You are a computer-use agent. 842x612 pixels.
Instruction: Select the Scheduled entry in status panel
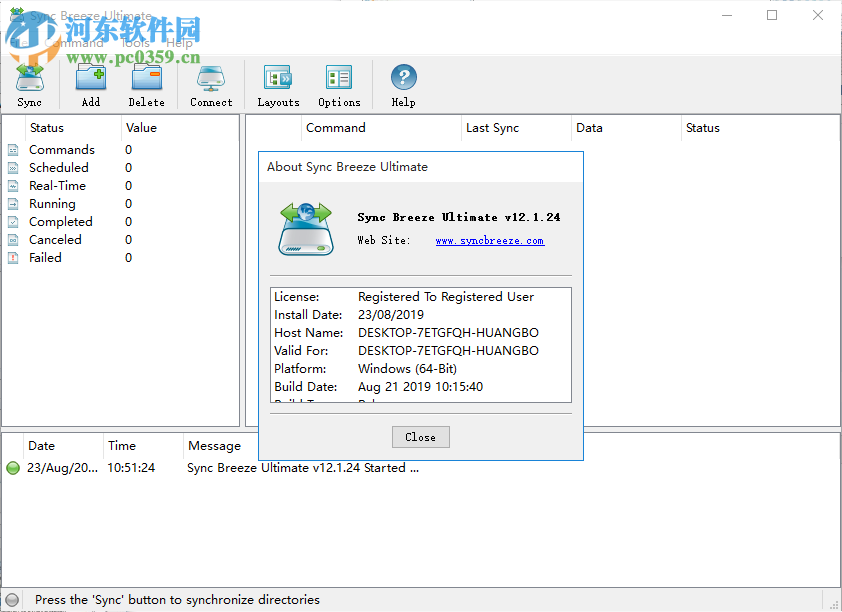tap(61, 167)
